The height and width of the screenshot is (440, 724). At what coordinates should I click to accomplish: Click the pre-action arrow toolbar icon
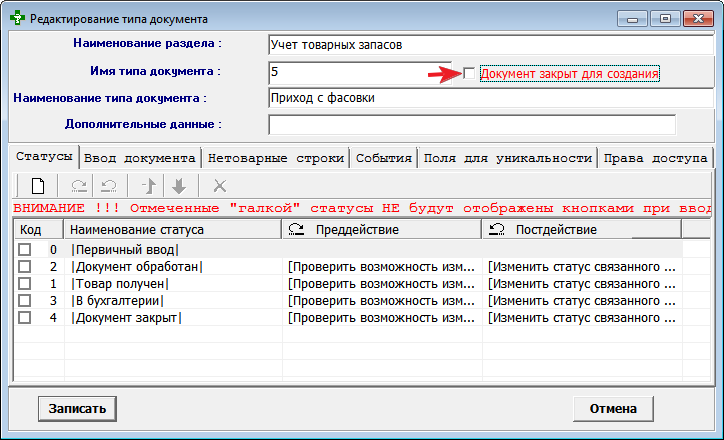pos(79,186)
